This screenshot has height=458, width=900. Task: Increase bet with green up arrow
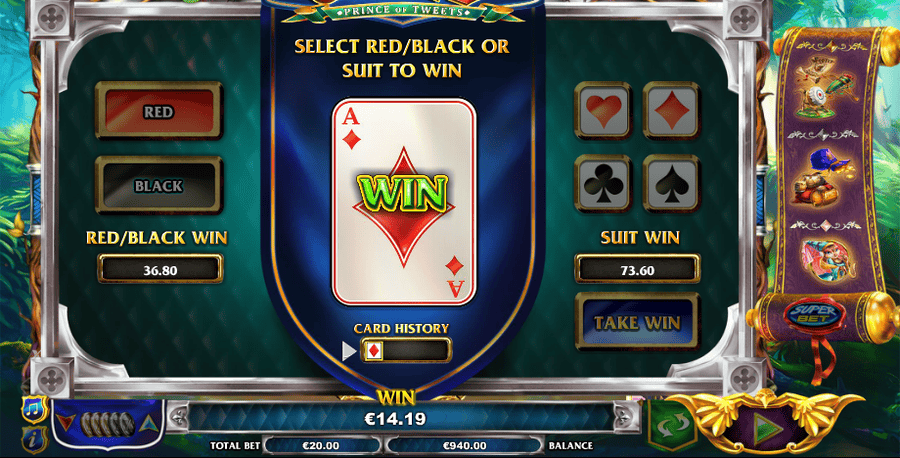click(x=149, y=424)
